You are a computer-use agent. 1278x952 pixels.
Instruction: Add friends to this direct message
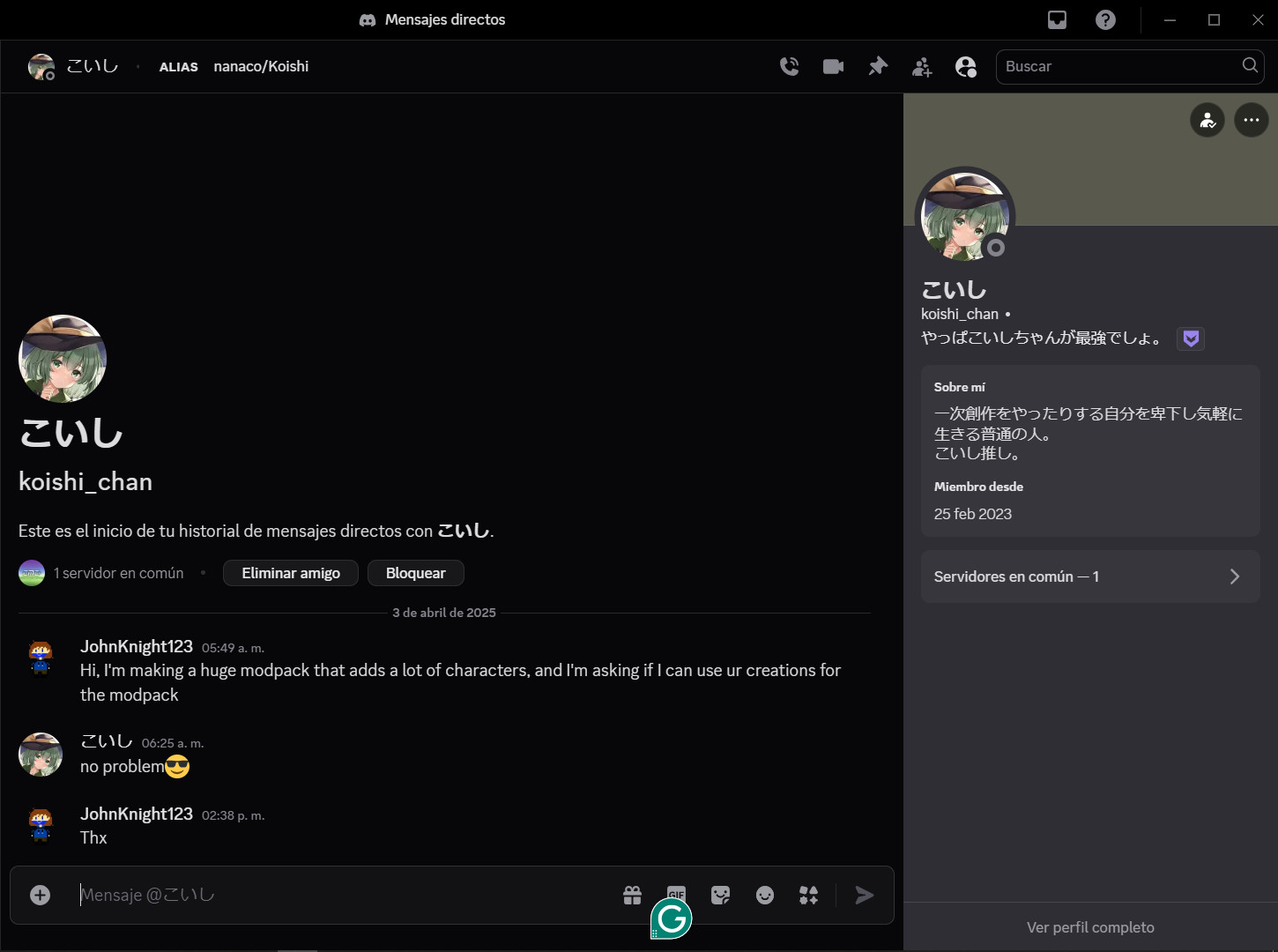(922, 67)
